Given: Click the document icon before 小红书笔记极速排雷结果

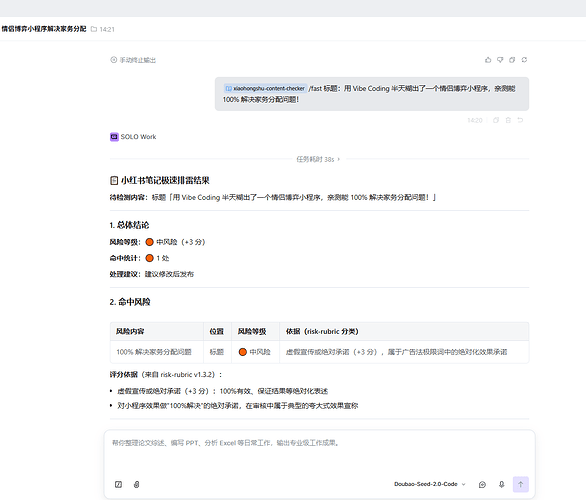Looking at the screenshot, I should (114, 180).
